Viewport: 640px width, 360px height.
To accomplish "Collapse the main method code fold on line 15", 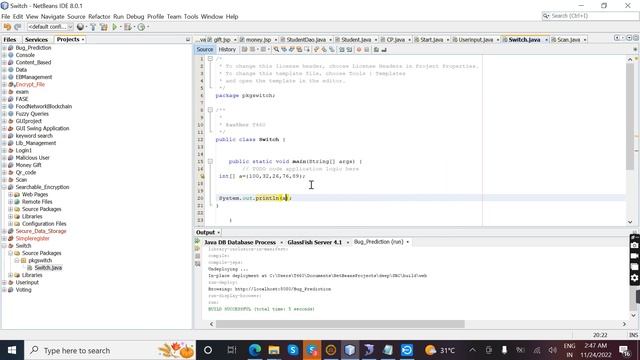I will coord(210,161).
